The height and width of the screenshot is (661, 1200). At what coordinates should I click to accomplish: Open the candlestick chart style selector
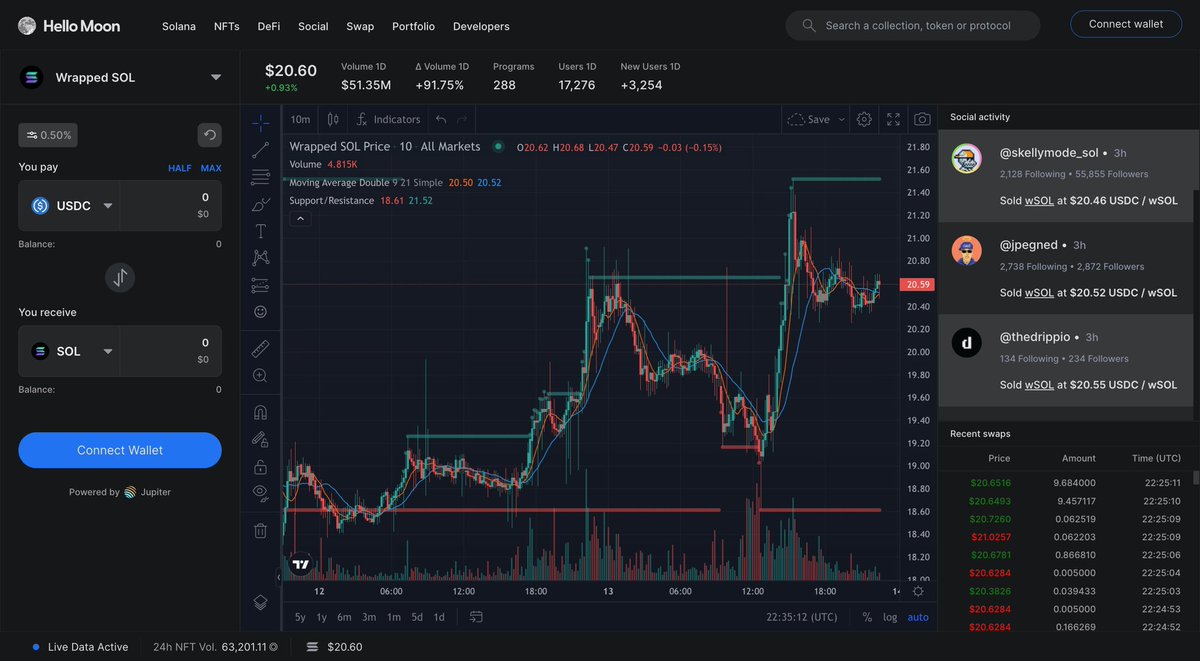tap(333, 119)
